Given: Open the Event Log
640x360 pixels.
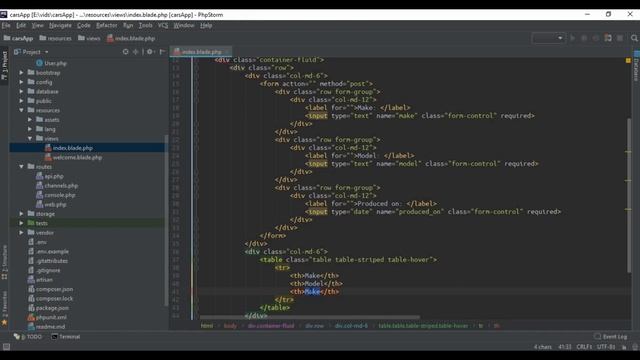Looking at the screenshot, I should coord(611,337).
